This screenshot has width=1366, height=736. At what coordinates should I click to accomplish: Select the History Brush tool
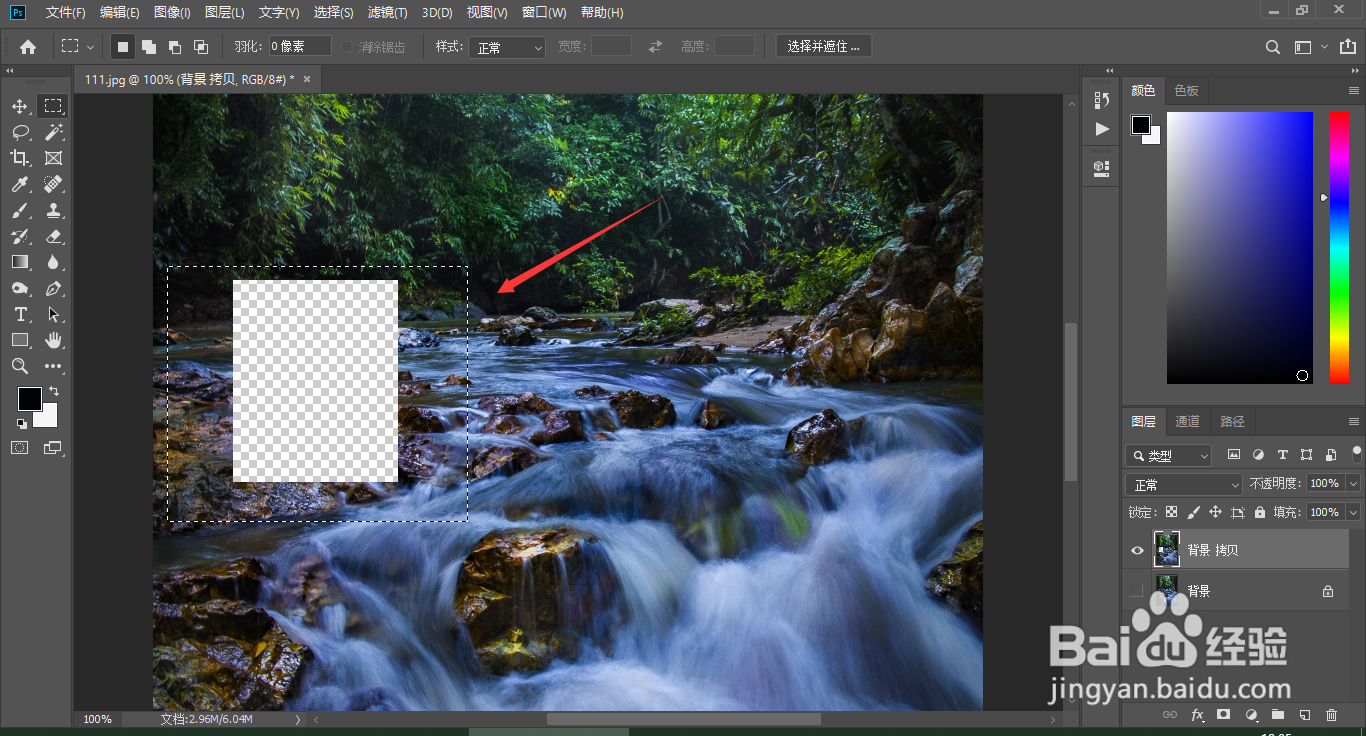pos(20,236)
